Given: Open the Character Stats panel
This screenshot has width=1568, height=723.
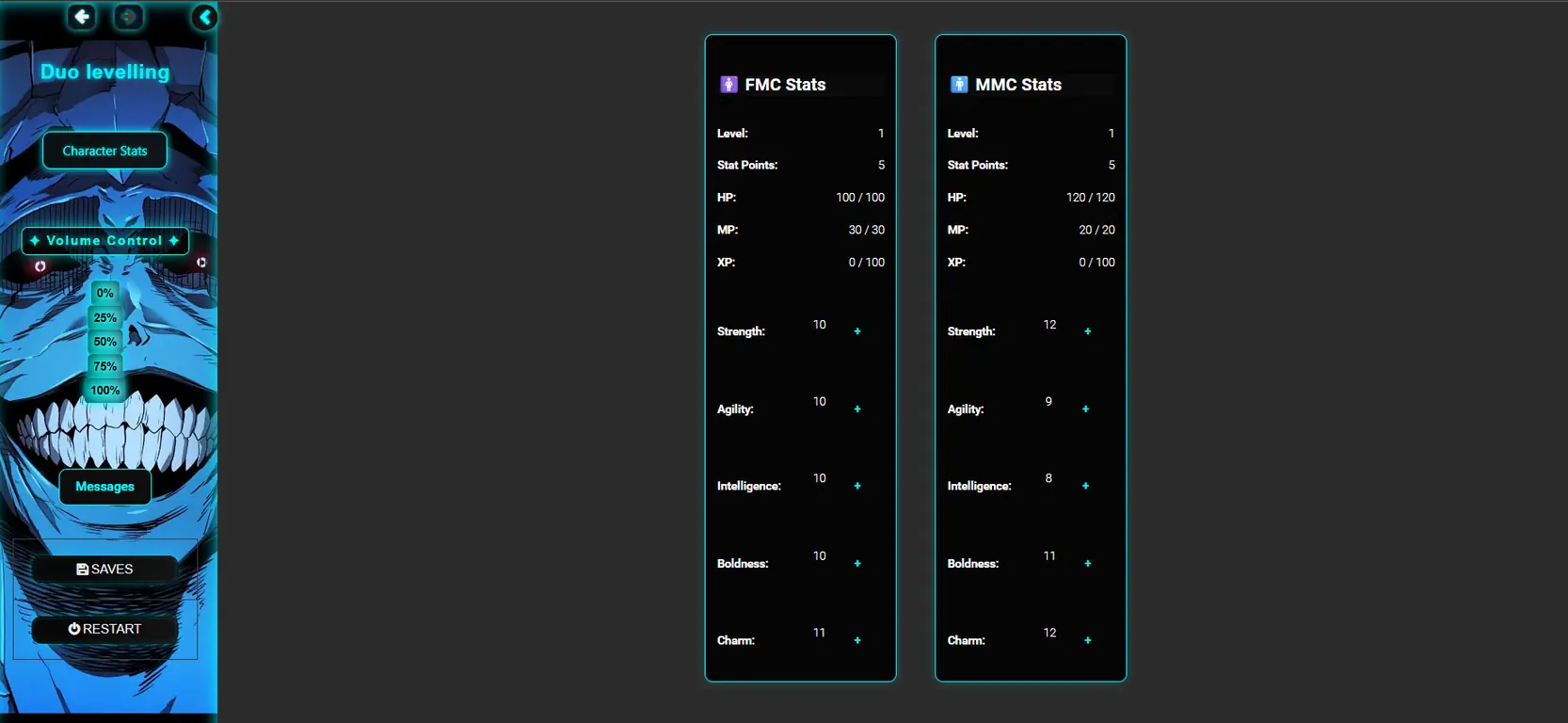Looking at the screenshot, I should tap(104, 151).
